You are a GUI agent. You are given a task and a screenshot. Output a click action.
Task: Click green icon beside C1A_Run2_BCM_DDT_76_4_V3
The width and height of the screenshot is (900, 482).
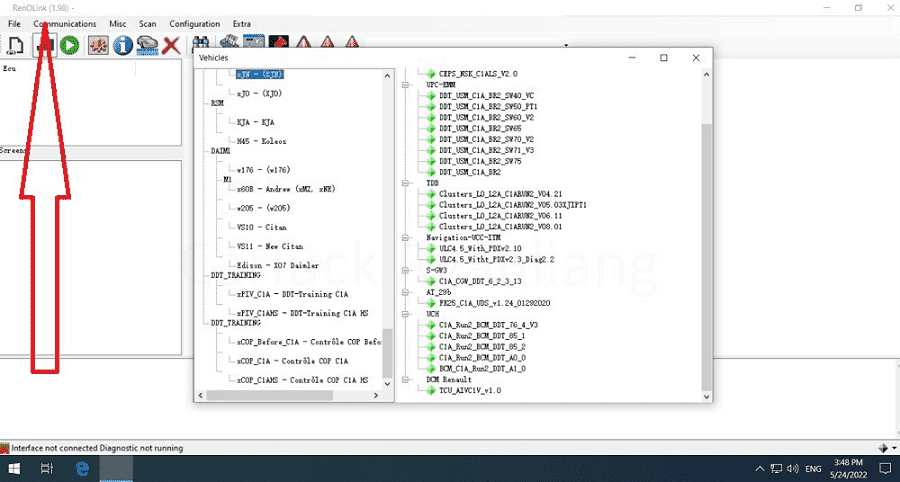point(430,325)
